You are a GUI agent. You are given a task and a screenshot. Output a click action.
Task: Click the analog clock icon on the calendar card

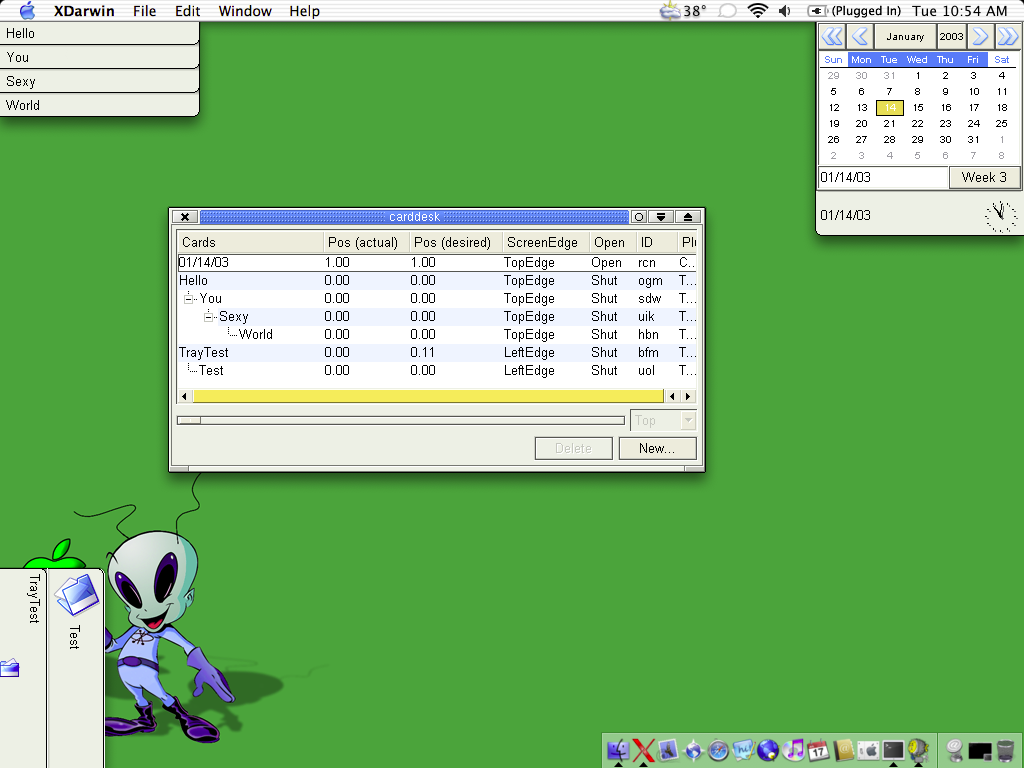[1000, 216]
